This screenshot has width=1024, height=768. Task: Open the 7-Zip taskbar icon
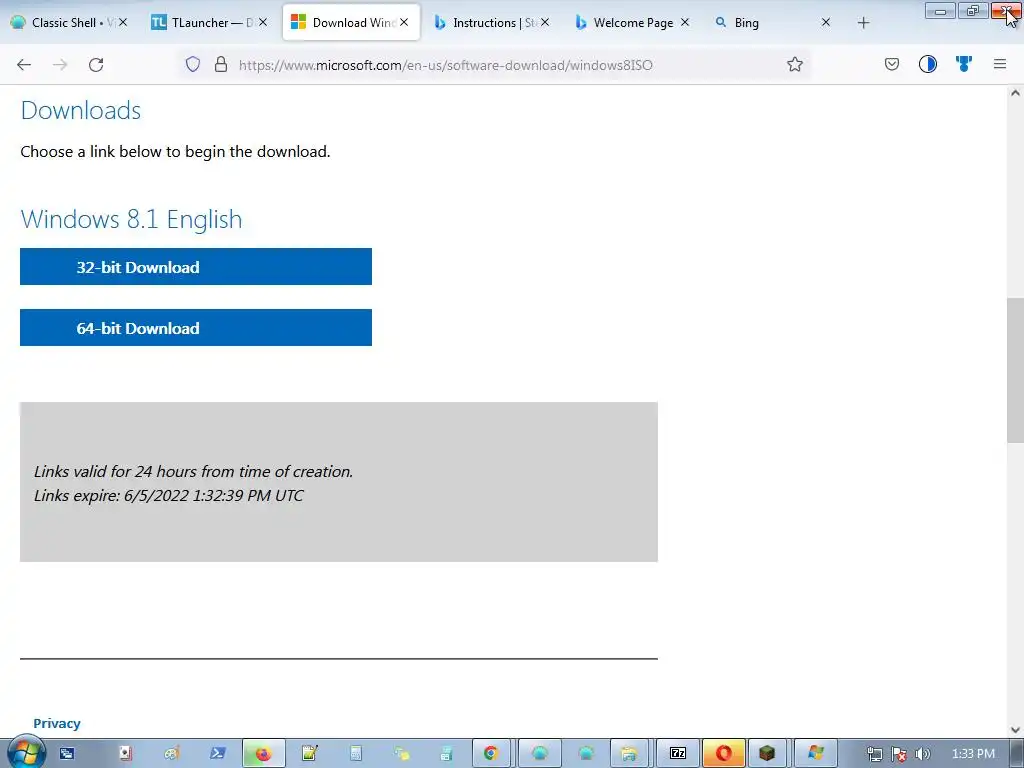(678, 754)
